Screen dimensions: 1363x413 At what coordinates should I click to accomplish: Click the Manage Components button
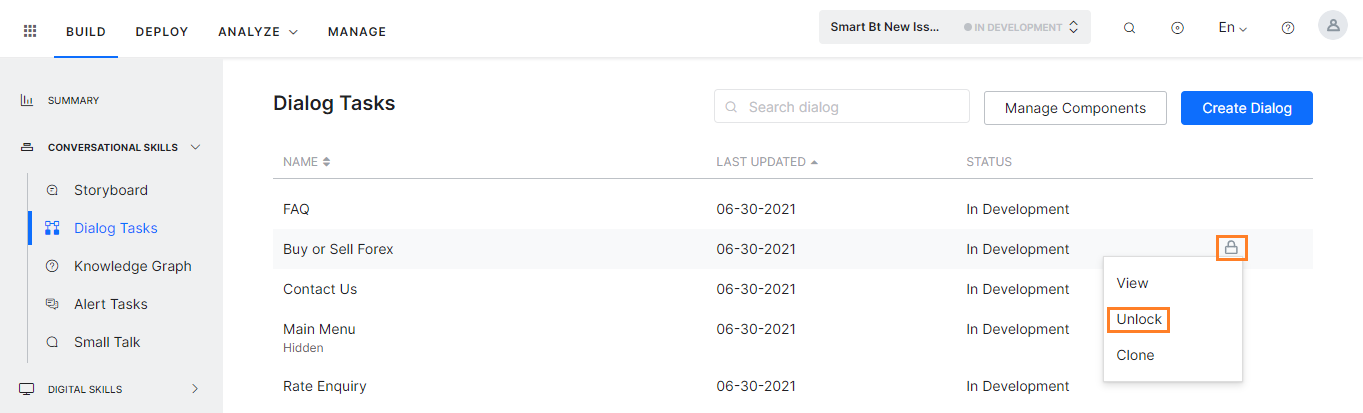tap(1075, 108)
